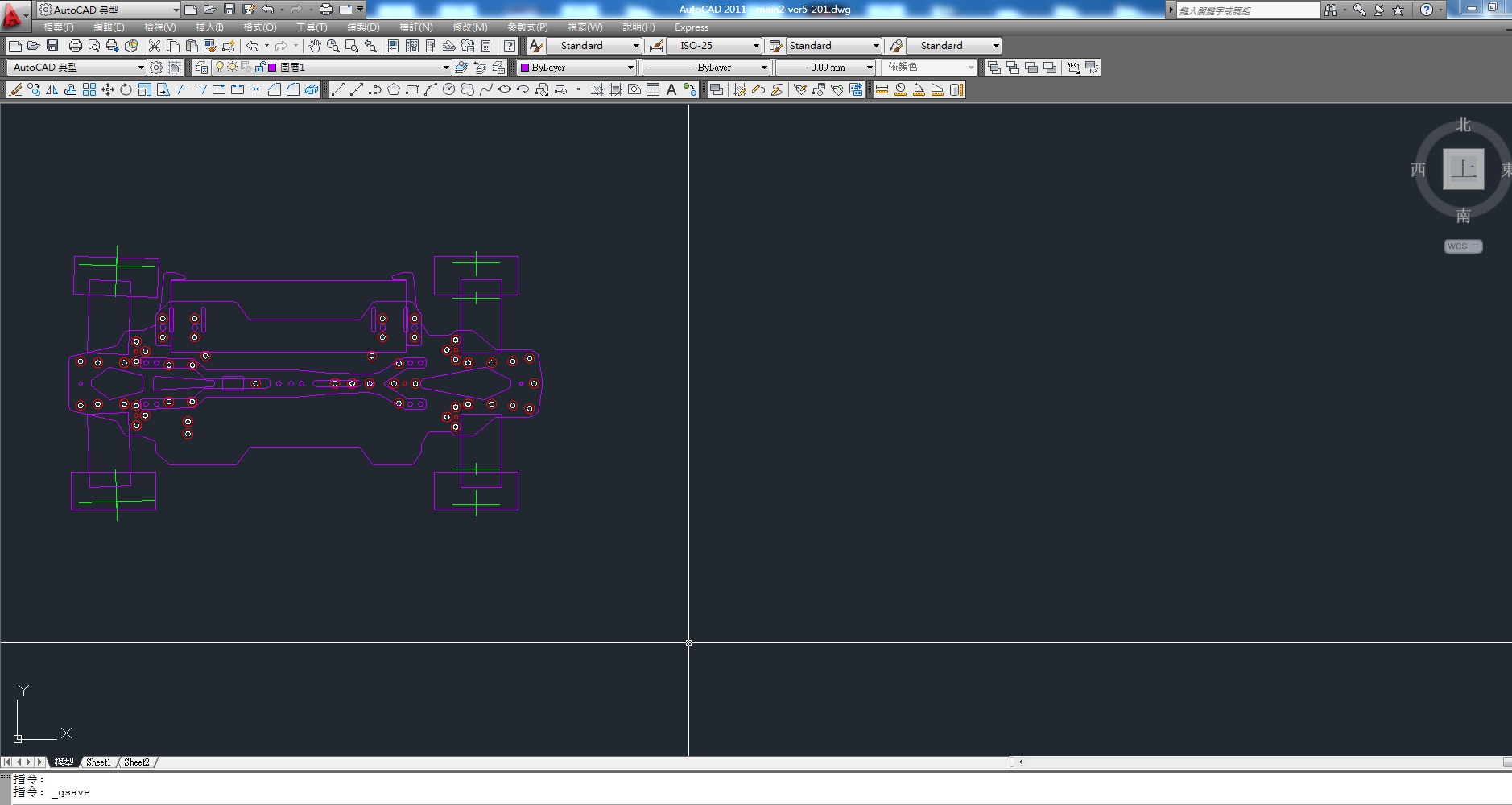The height and width of the screenshot is (805, 1512).
Task: Click the horizontal scrollbar below drawing area
Action: point(1264,762)
